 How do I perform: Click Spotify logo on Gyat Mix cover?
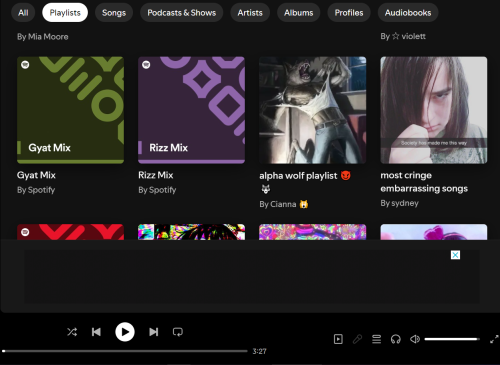(25, 65)
